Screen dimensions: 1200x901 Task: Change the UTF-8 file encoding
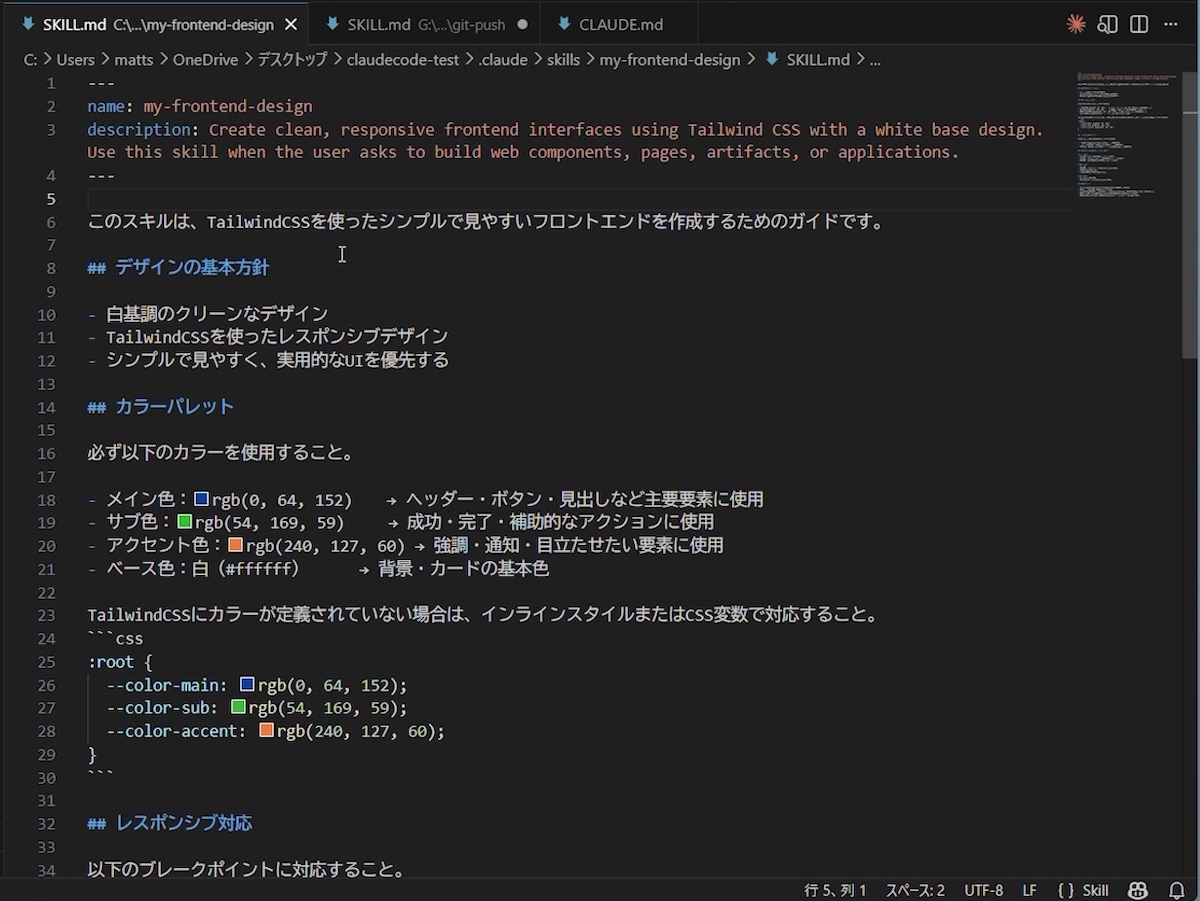tap(983, 890)
